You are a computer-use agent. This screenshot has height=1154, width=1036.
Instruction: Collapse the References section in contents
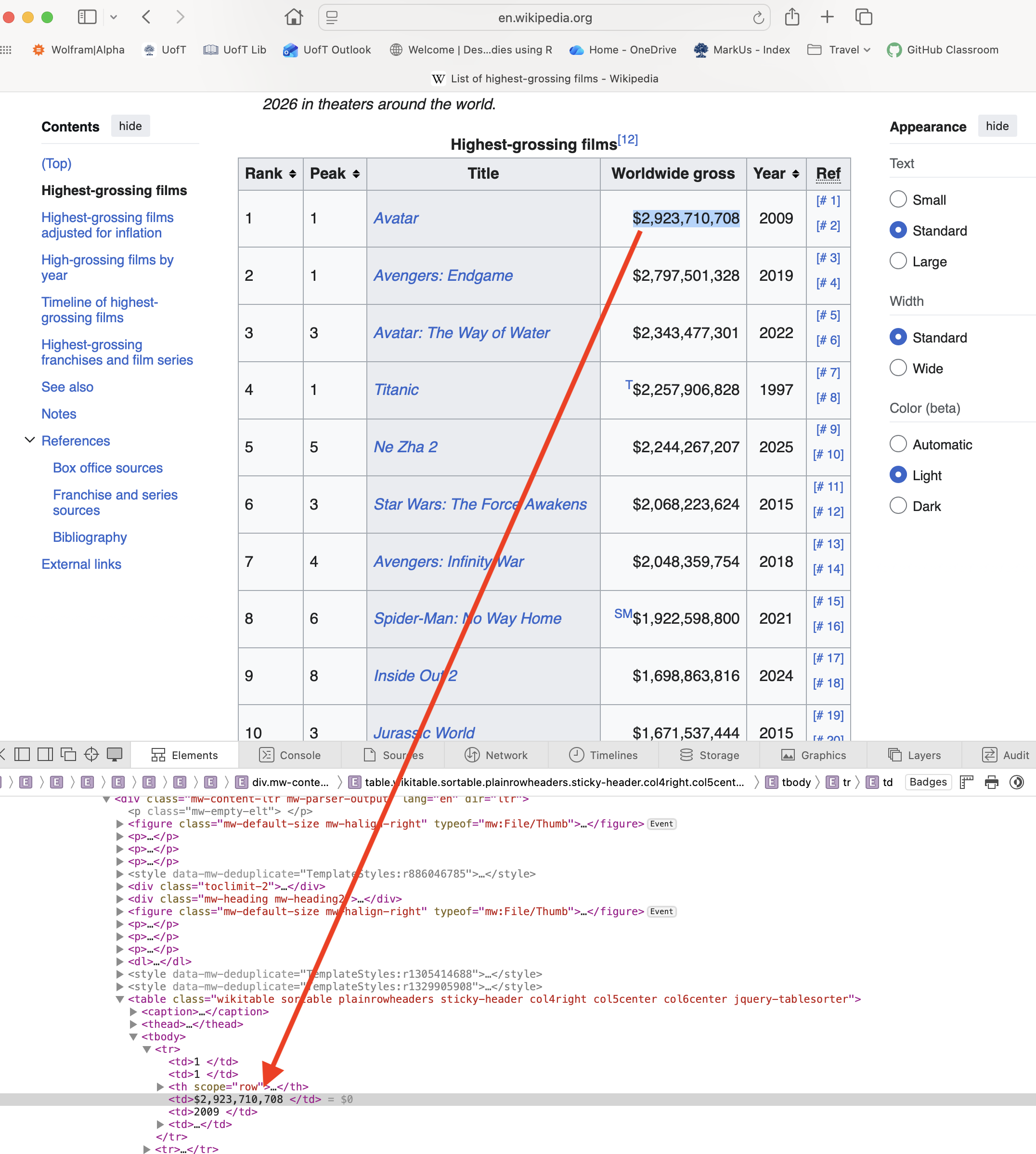tap(30, 440)
